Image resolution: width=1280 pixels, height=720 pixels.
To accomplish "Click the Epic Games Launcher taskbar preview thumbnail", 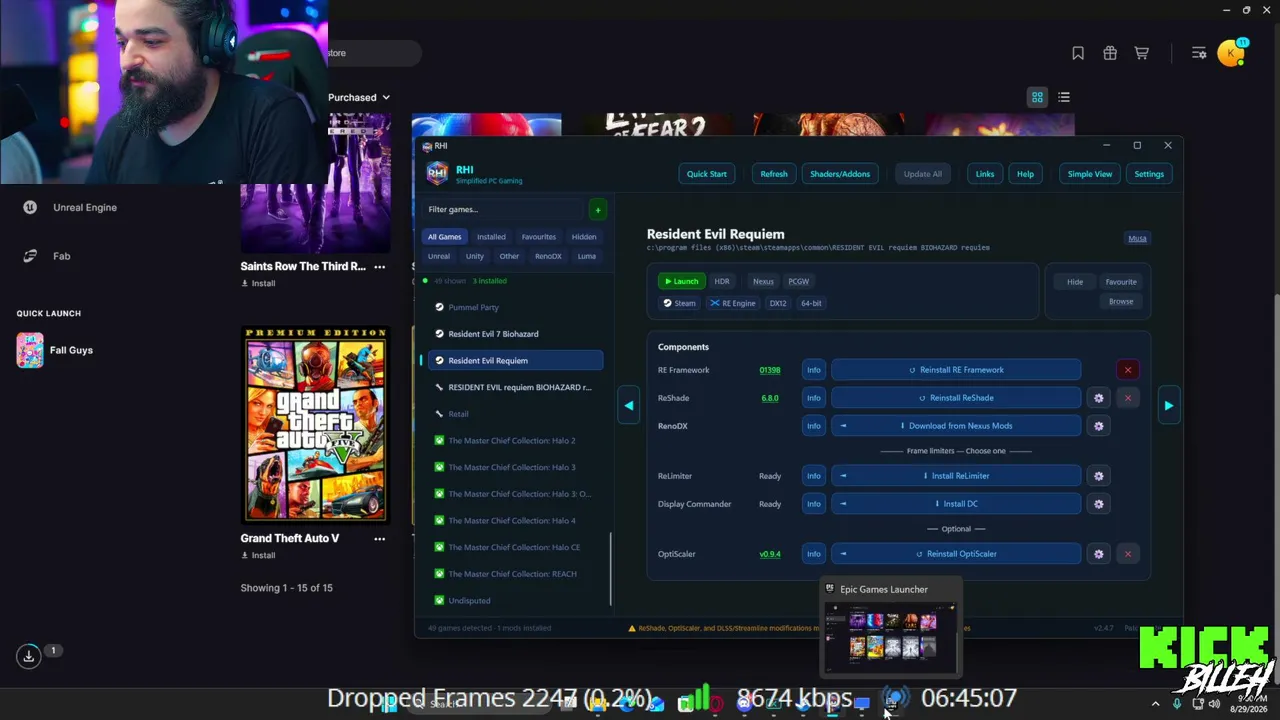I will 891,636.
